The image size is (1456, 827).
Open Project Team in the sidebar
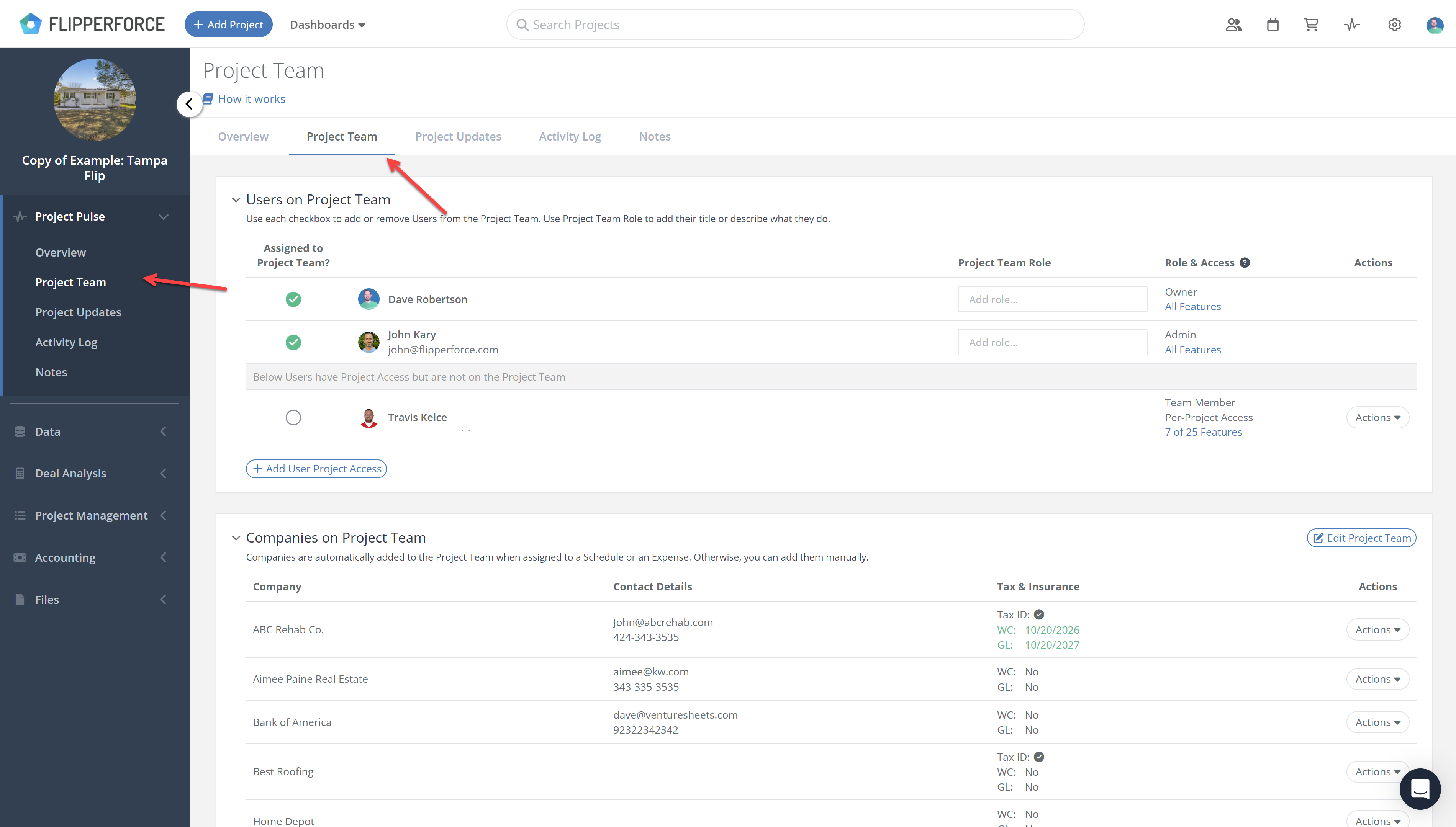point(70,282)
